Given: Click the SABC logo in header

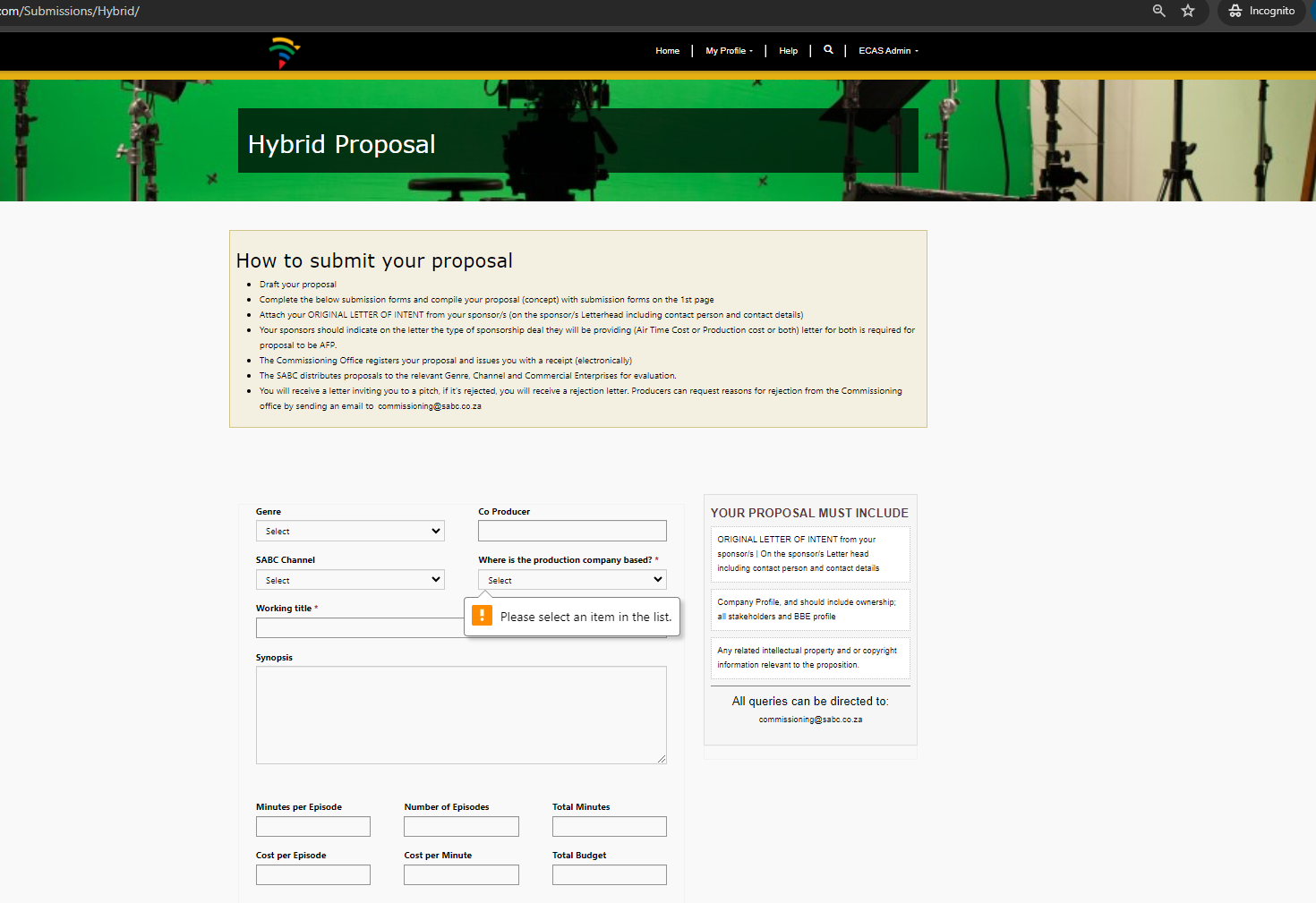Looking at the screenshot, I should (285, 52).
